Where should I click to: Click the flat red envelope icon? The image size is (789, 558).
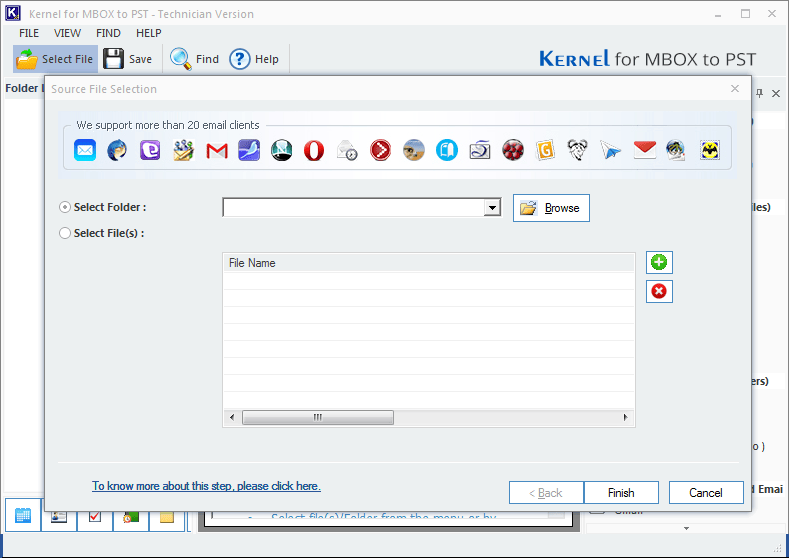645,150
